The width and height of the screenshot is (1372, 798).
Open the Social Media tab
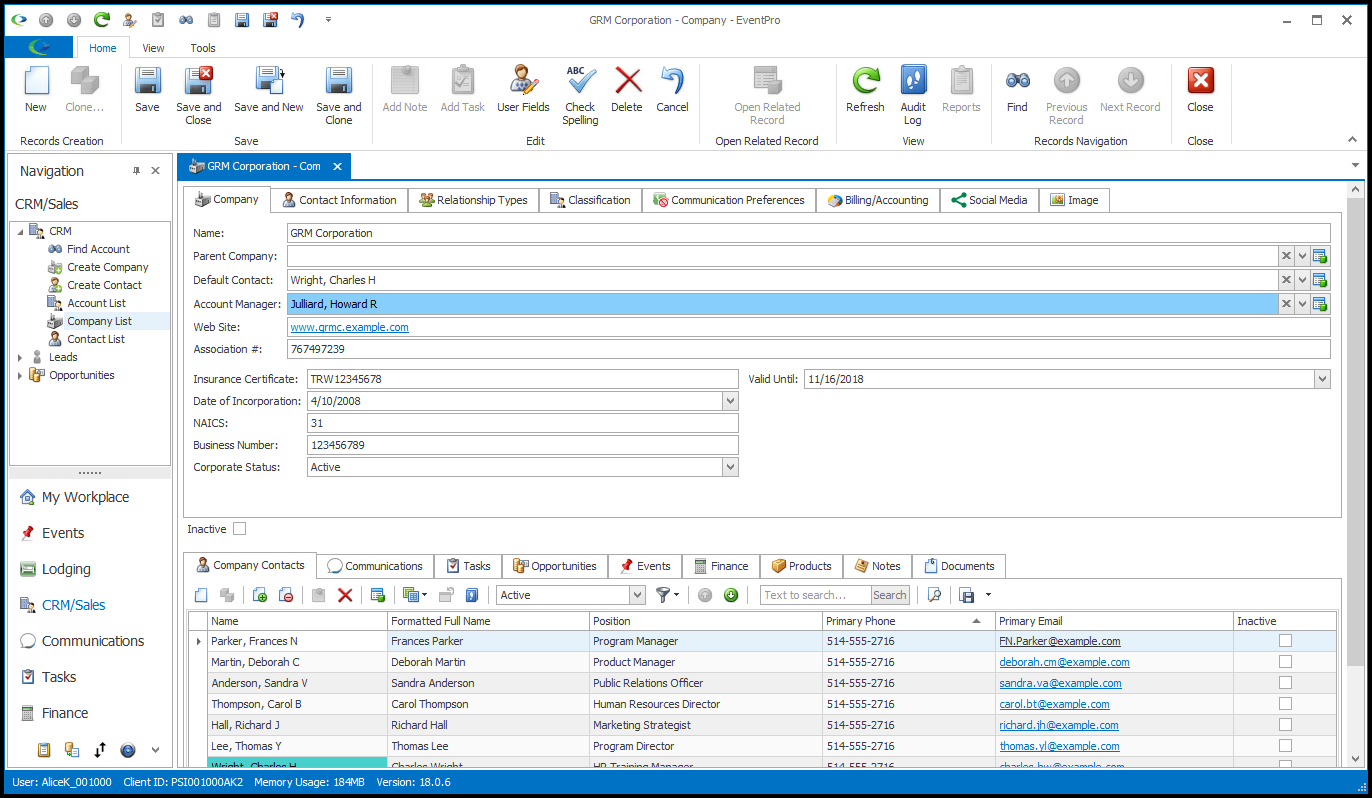point(989,200)
